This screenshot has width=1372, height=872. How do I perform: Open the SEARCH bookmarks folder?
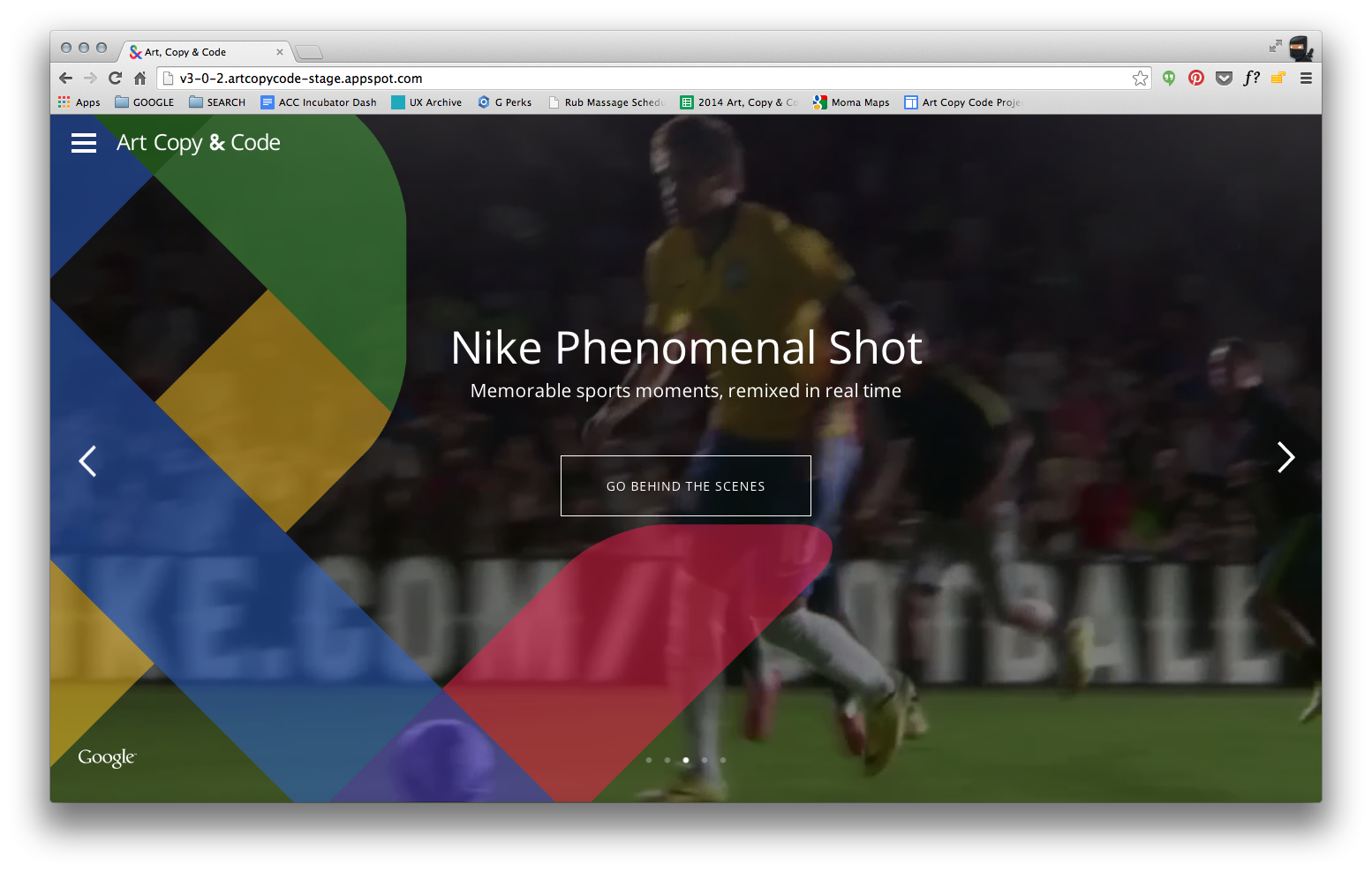coord(217,102)
